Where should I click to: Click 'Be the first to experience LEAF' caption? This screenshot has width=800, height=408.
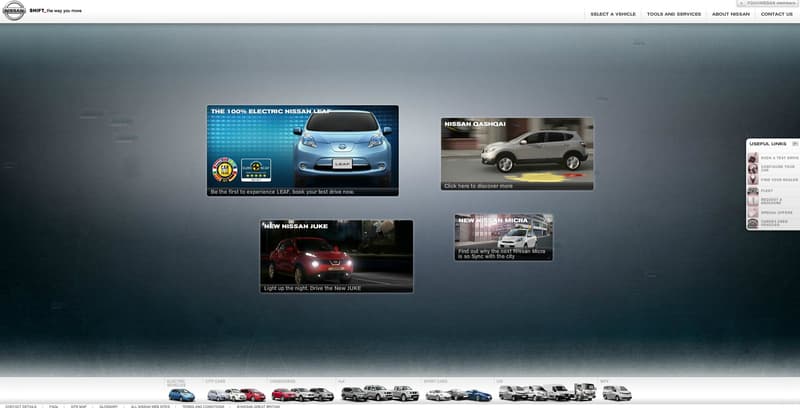point(282,192)
